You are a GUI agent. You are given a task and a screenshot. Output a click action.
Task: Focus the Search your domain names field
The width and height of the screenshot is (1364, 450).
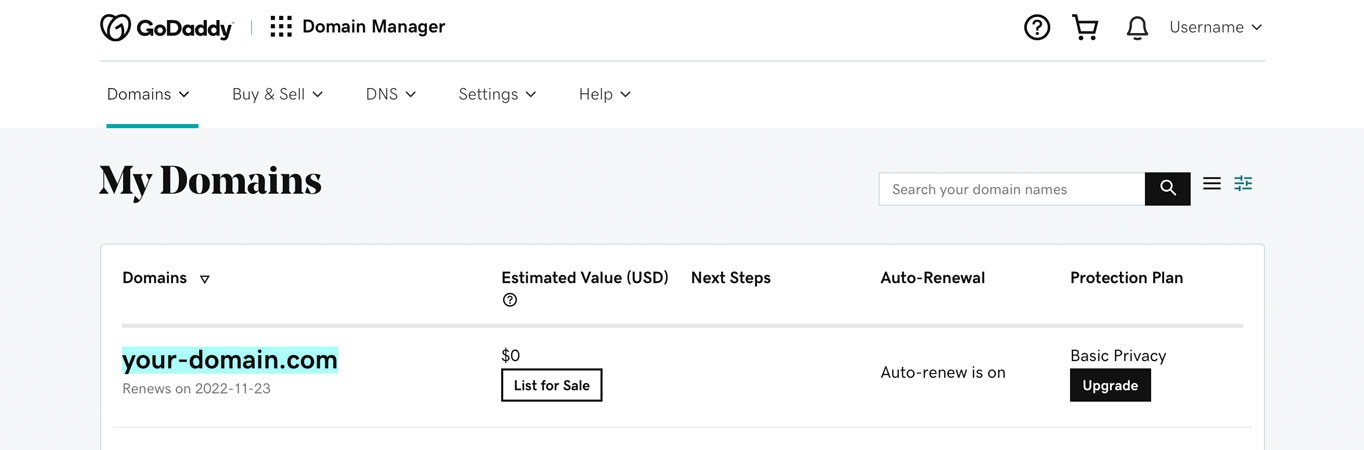click(x=1012, y=189)
